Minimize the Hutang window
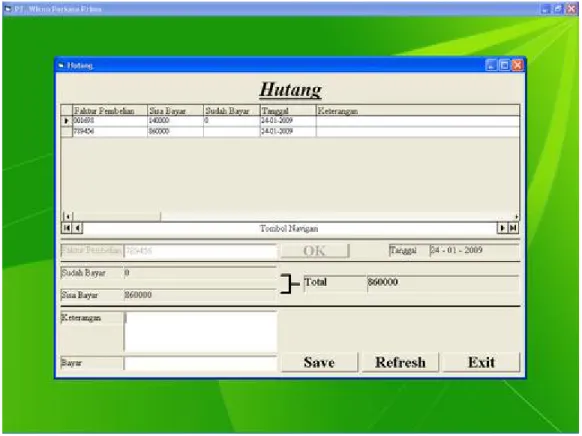This screenshot has height=436, width=582. (491, 65)
